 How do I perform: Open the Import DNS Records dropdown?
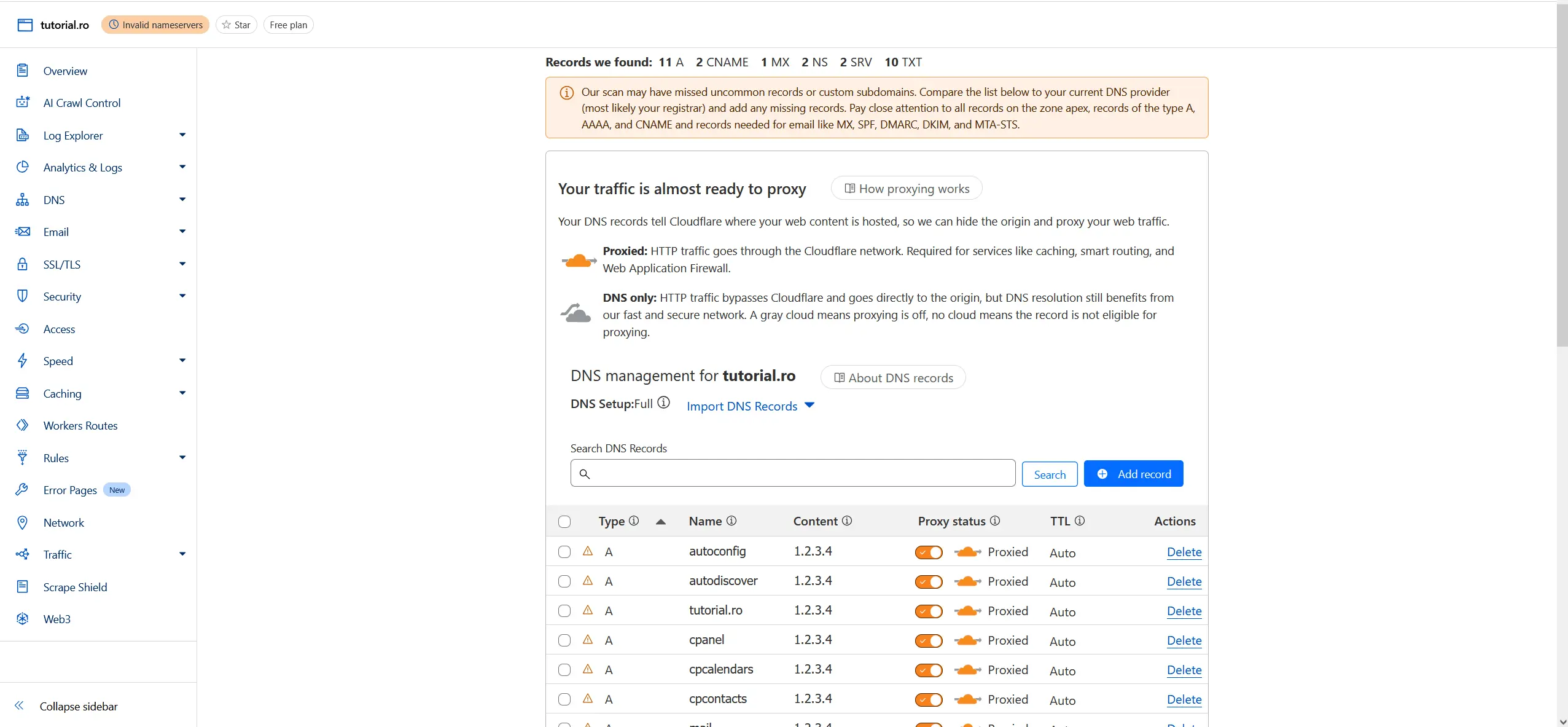tap(751, 406)
